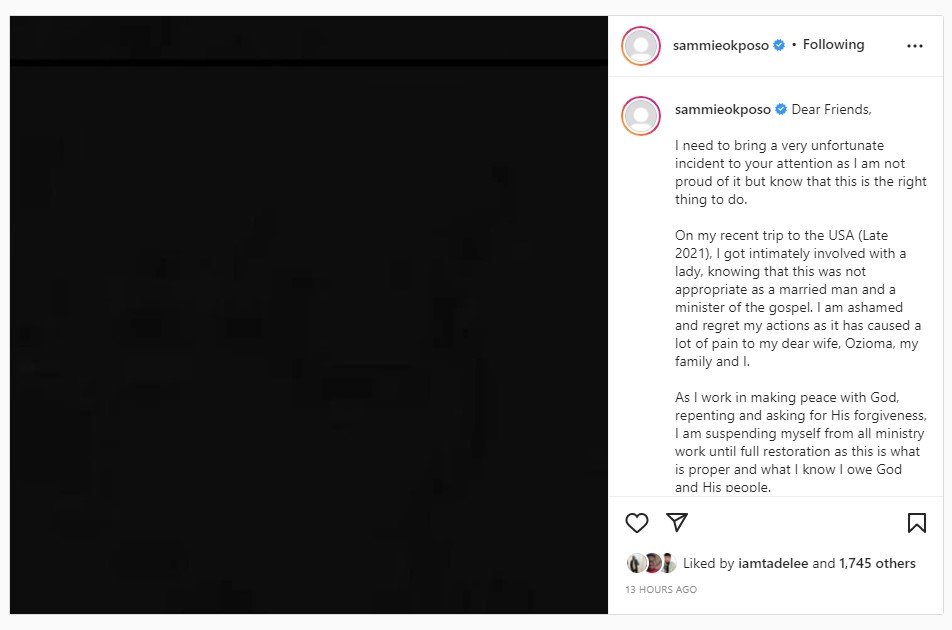Screen dimensions: 952x630
Task: Open the profile avatar beside the caption
Action: [x=641, y=116]
